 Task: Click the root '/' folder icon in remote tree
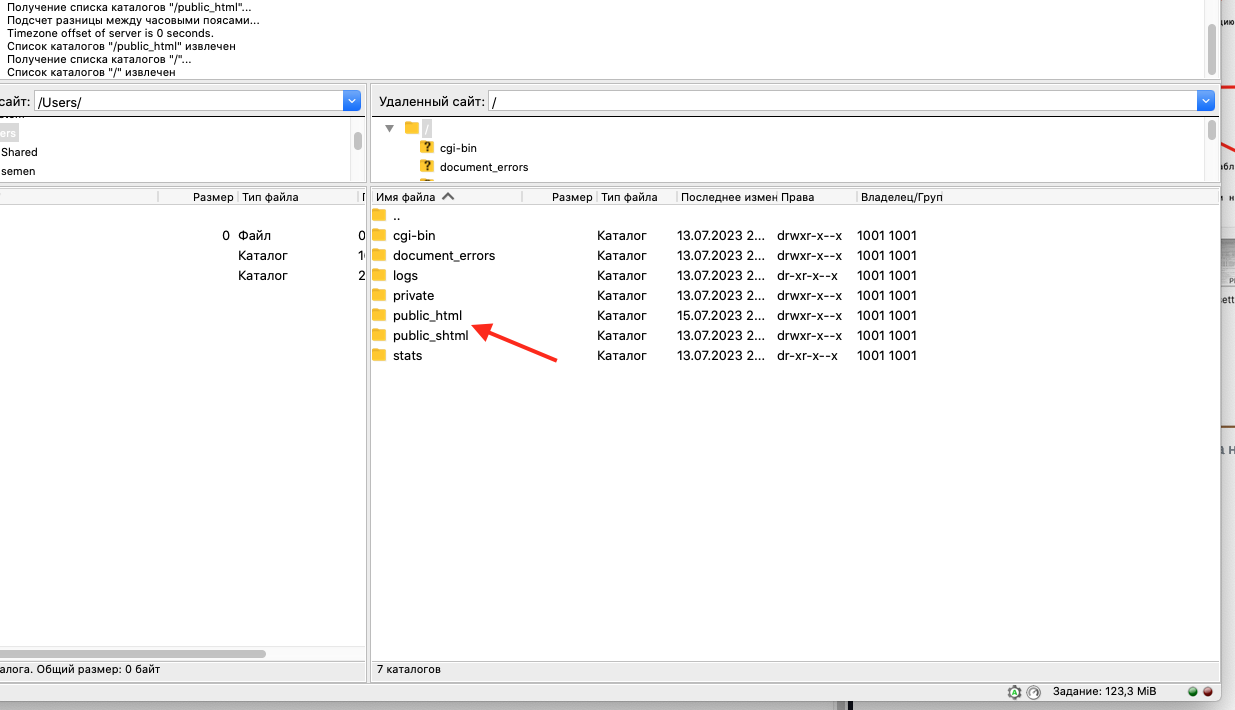tap(412, 128)
